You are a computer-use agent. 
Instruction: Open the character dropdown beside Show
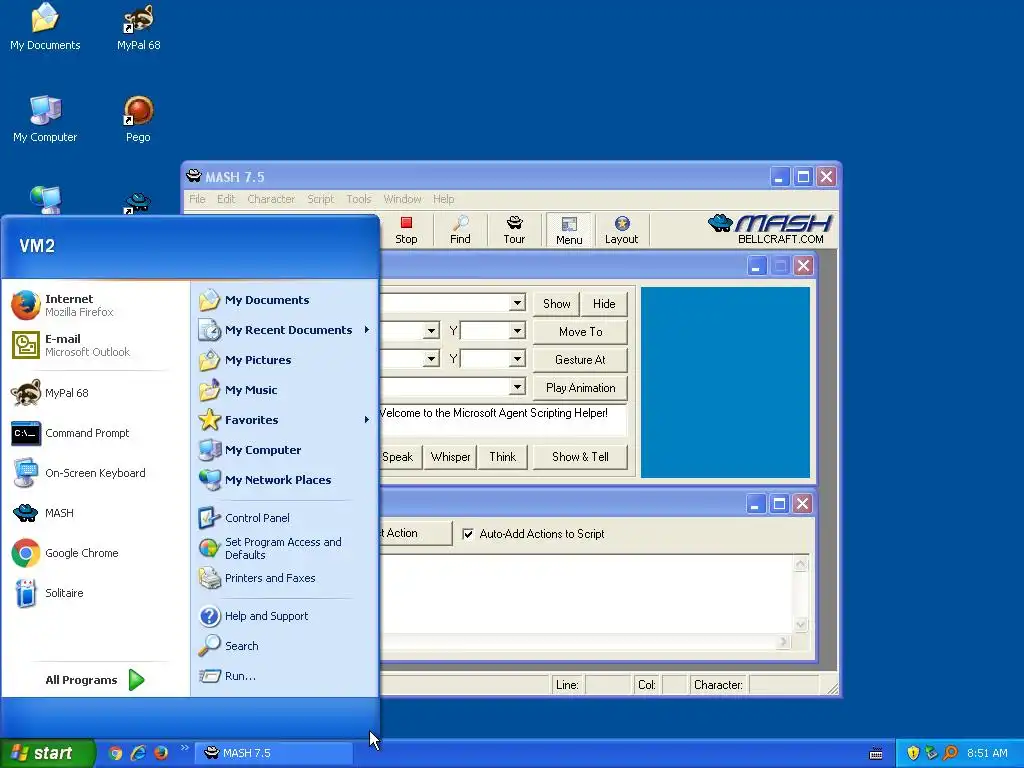pos(517,303)
